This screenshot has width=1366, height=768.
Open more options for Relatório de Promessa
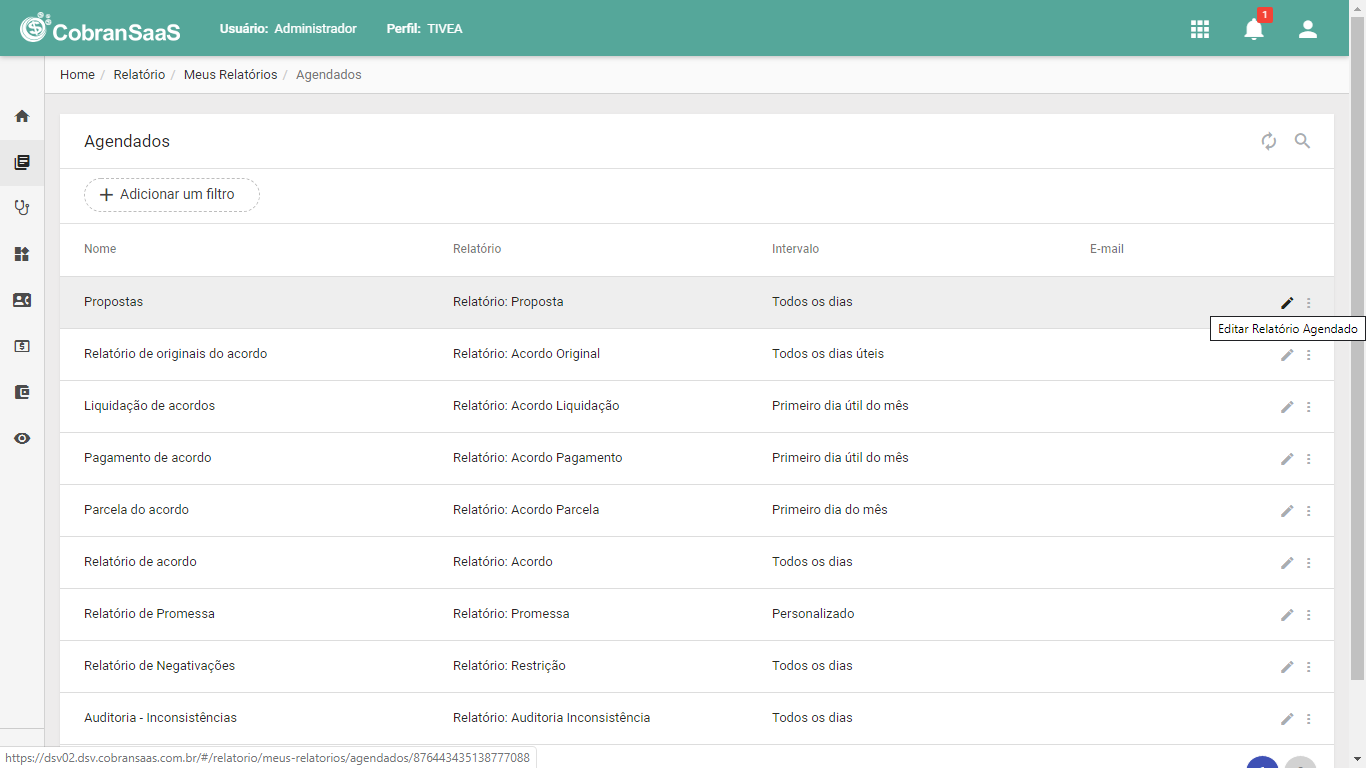[x=1309, y=615]
